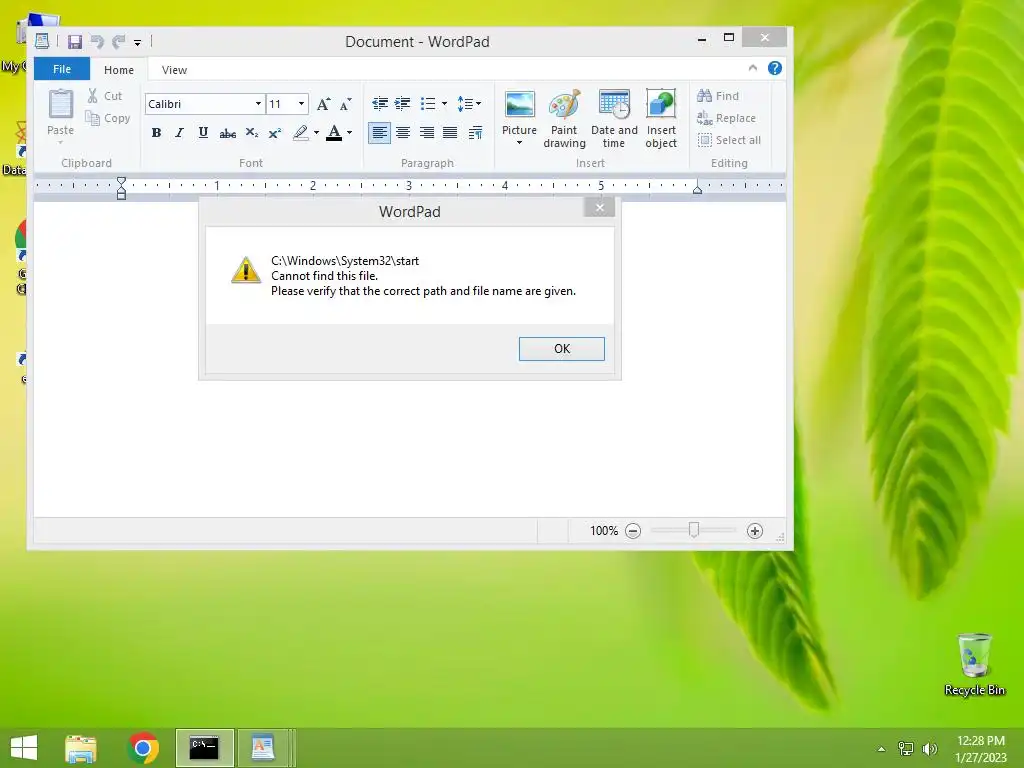Open the Start button on the taskbar
This screenshot has width=1024, height=768.
pos(24,748)
